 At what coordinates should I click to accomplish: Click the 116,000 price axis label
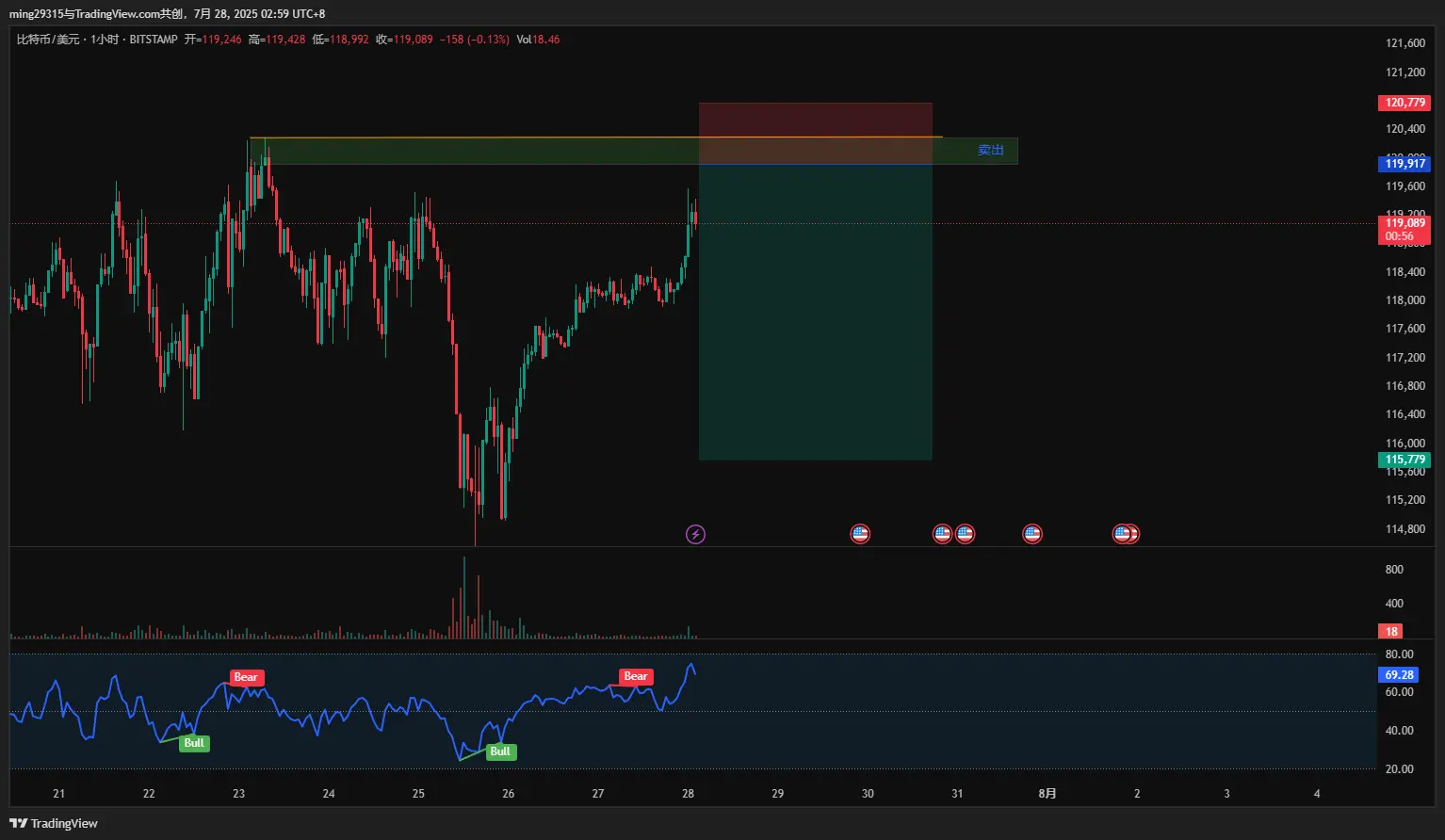(x=1405, y=444)
